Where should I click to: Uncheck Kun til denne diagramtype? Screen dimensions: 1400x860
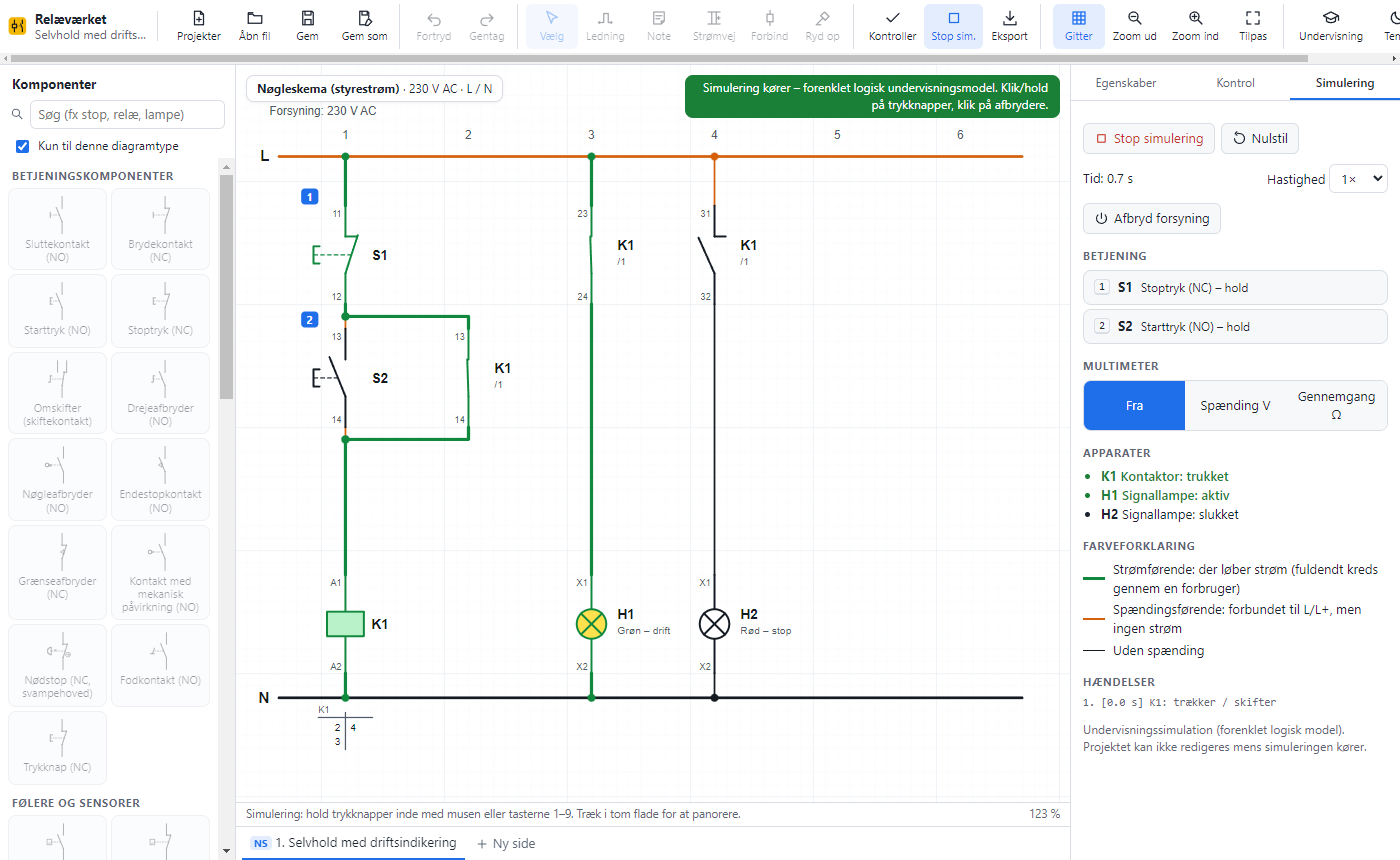click(x=23, y=146)
